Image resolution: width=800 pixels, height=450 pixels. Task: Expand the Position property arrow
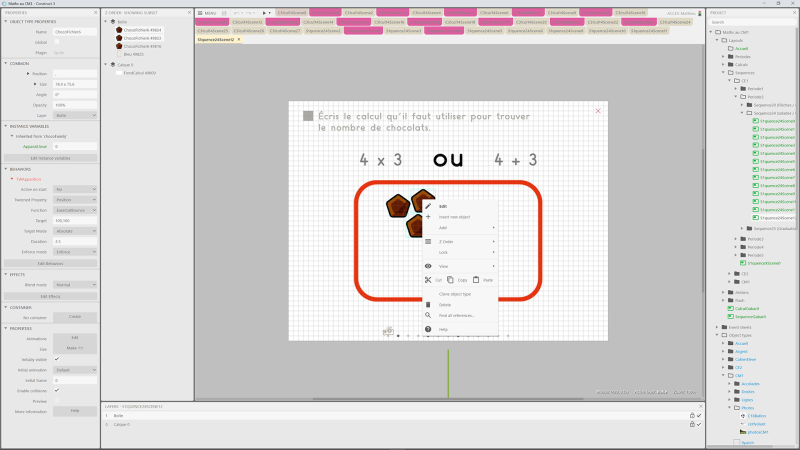click(x=28, y=73)
